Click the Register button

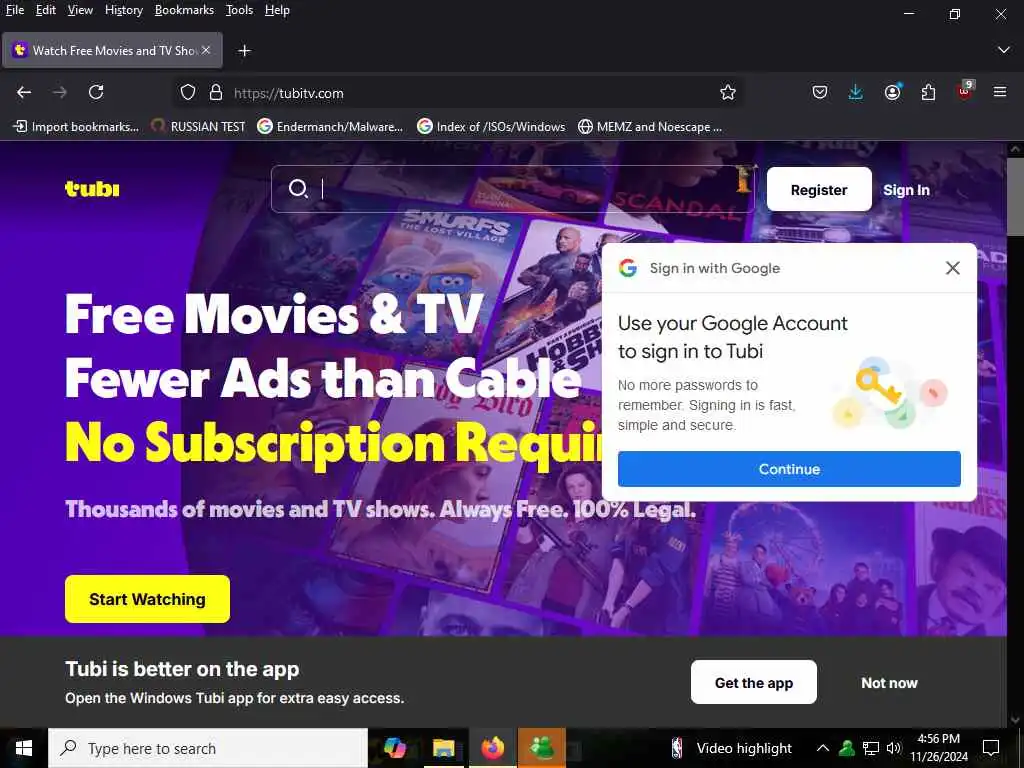819,189
